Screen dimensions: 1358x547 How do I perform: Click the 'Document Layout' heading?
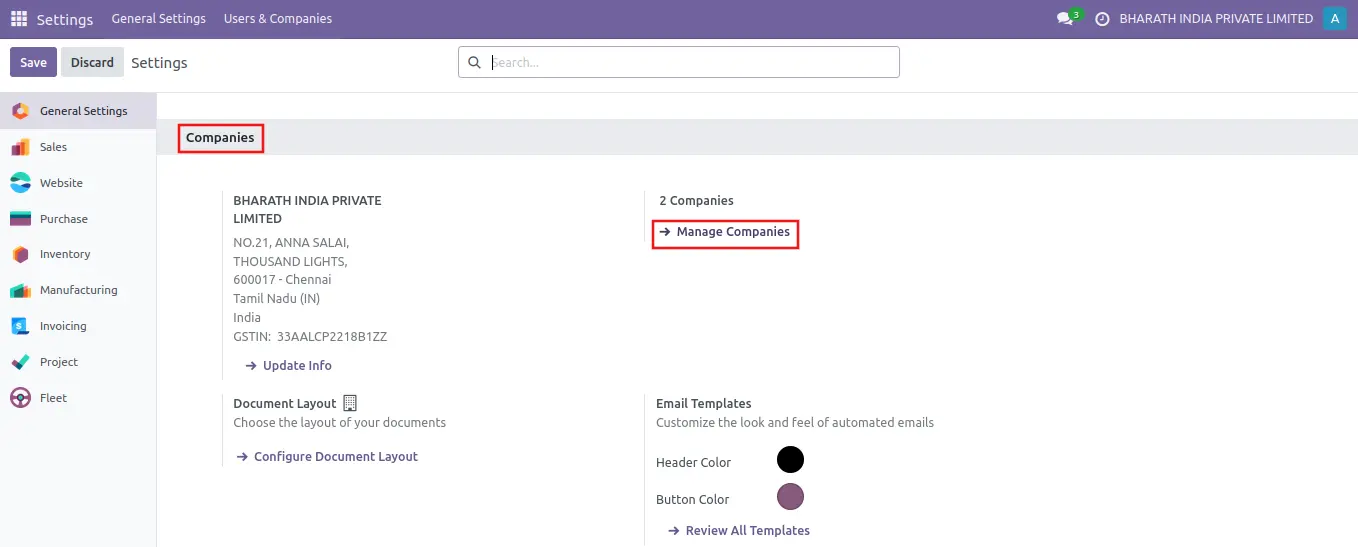click(x=285, y=404)
